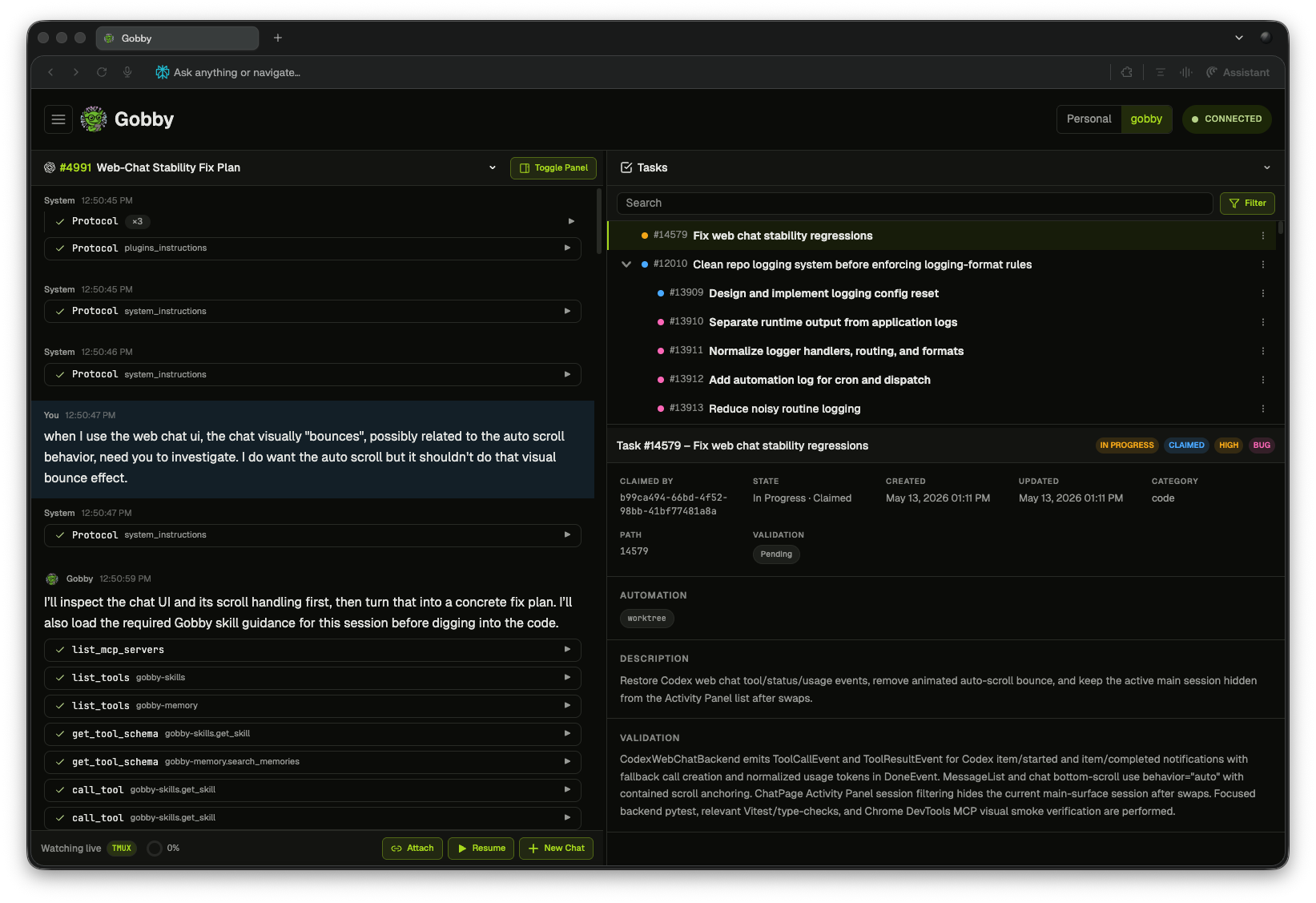
Task: Open the Filter options for tasks
Action: 1247,204
